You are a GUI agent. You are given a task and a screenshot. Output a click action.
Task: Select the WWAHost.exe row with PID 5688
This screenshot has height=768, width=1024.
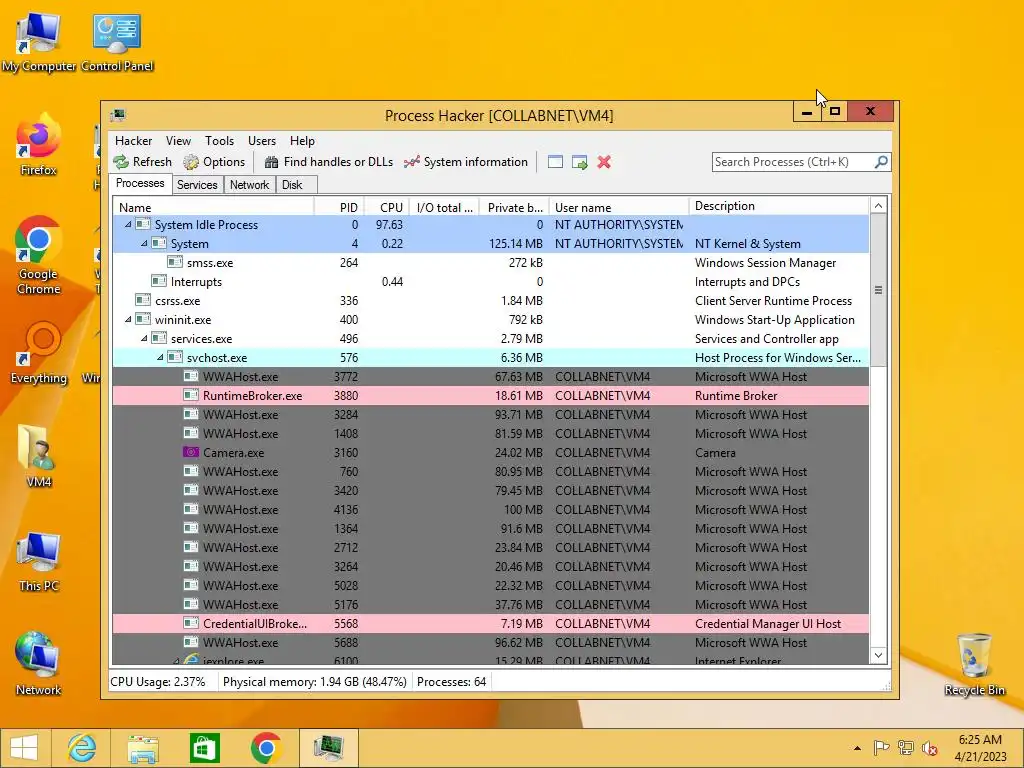490,642
